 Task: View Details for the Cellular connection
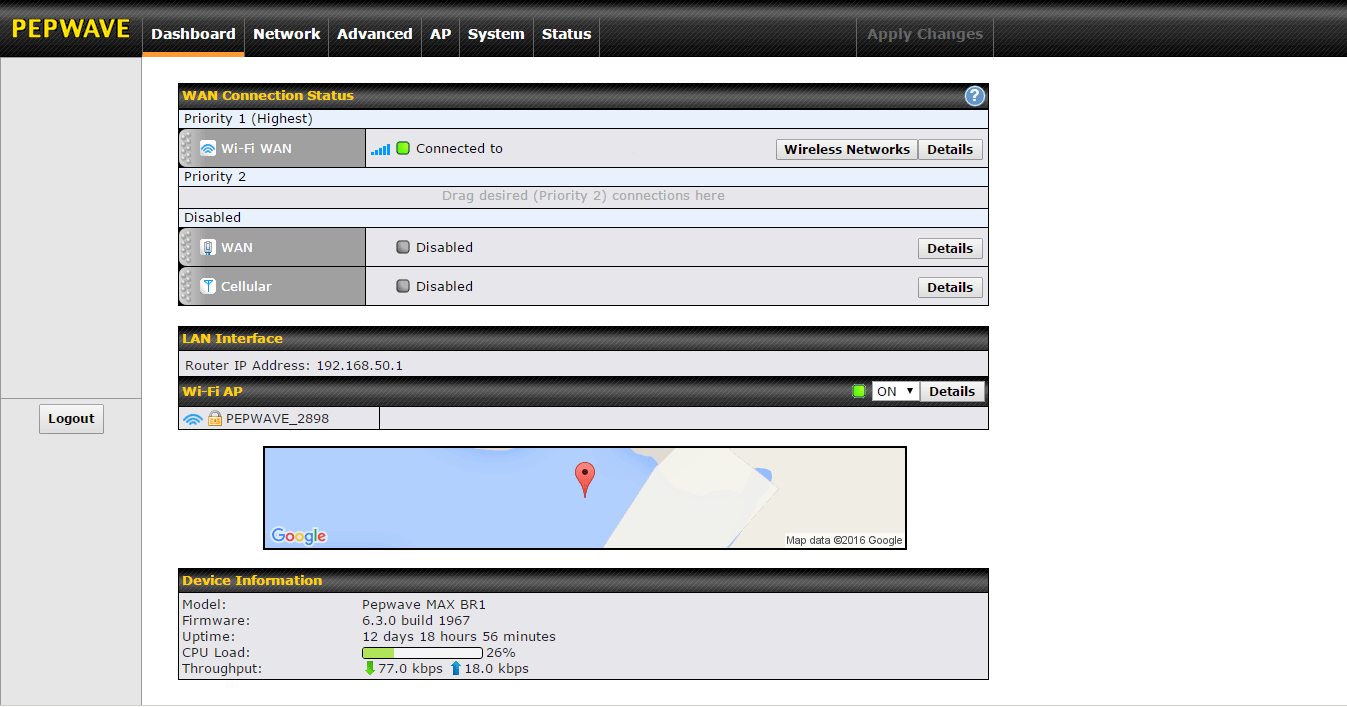tap(950, 287)
